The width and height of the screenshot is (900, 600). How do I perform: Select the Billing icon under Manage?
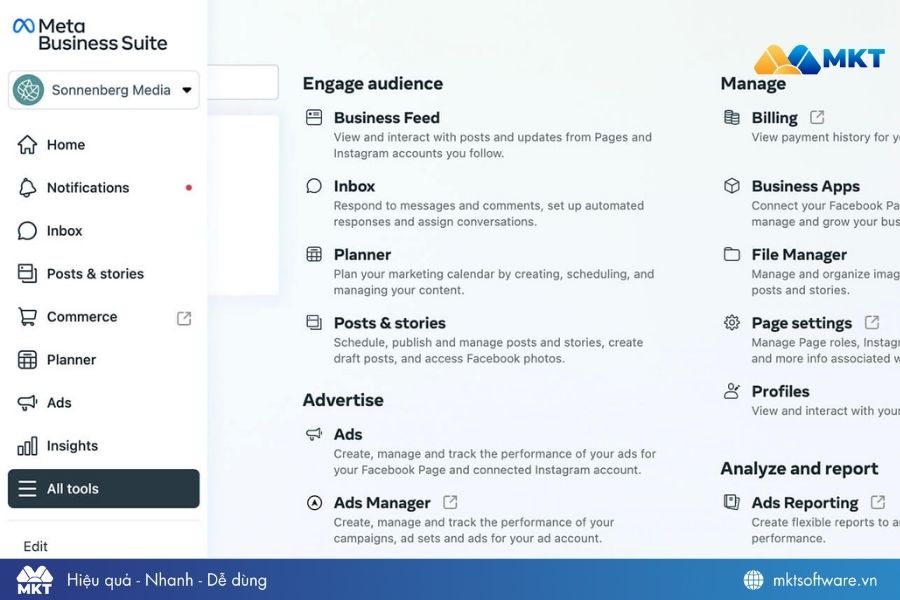coord(731,117)
